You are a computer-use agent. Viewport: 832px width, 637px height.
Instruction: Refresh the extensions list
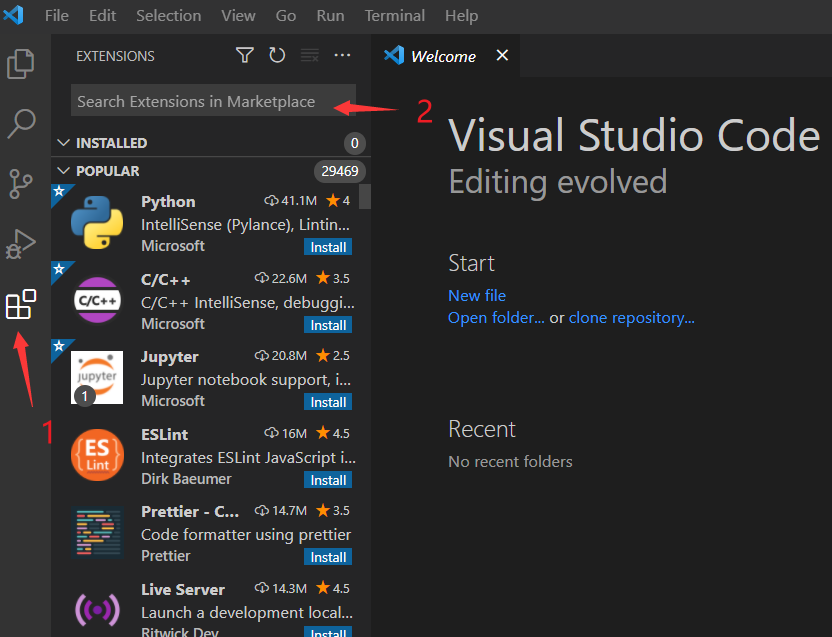277,55
